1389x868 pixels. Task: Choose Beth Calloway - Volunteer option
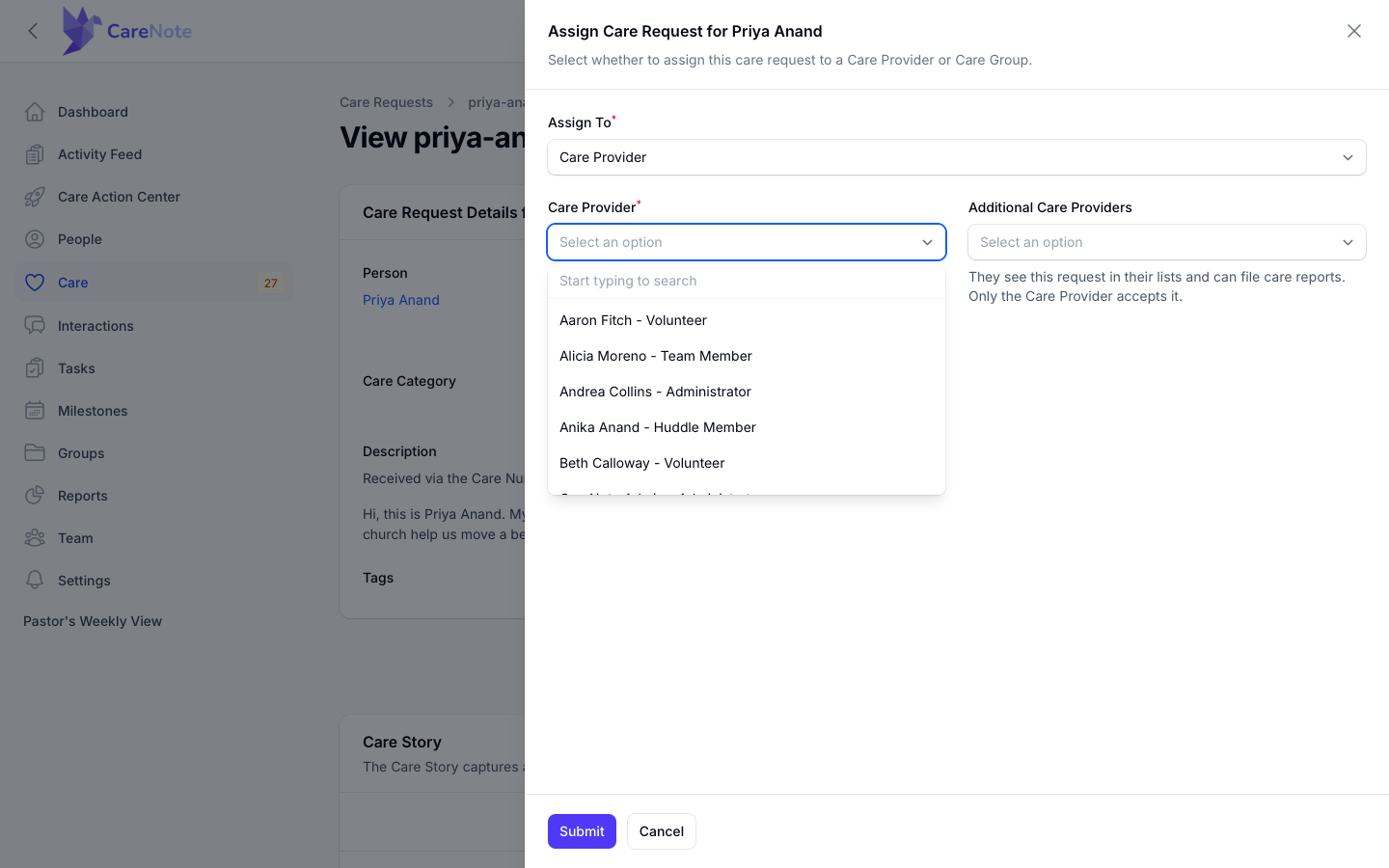pos(747,463)
